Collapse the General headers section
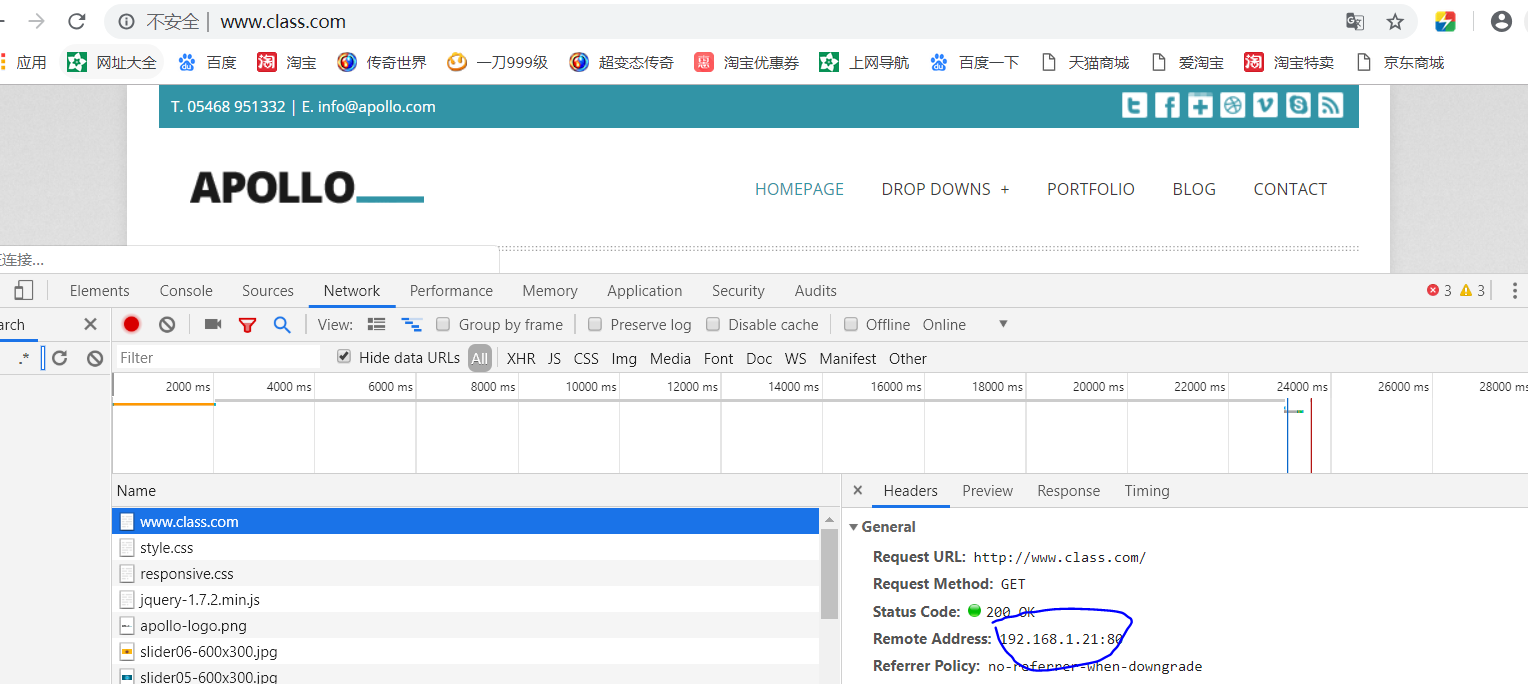 pos(854,527)
